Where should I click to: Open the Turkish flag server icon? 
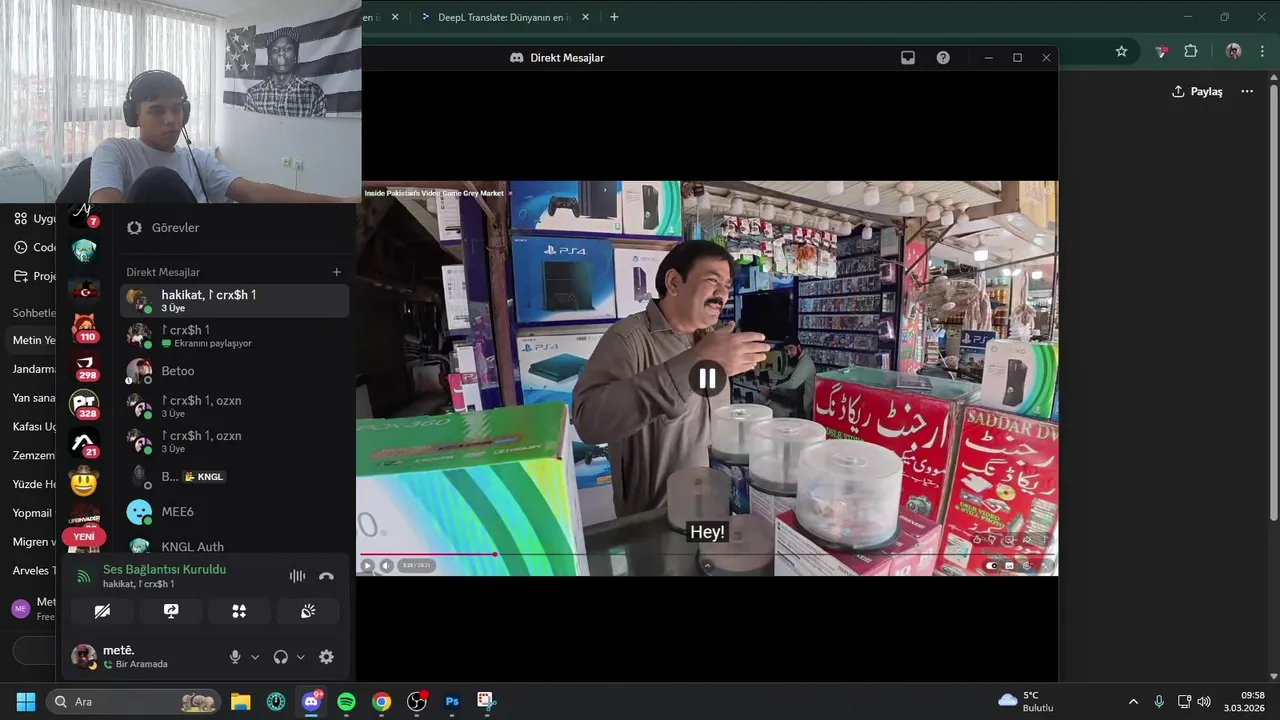click(84, 289)
